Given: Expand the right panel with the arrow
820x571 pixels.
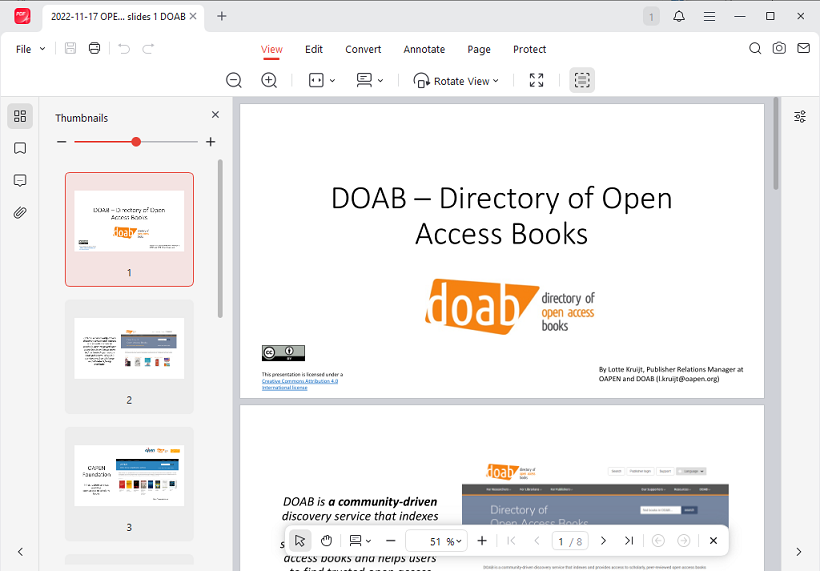Looking at the screenshot, I should pyautogui.click(x=799, y=552).
